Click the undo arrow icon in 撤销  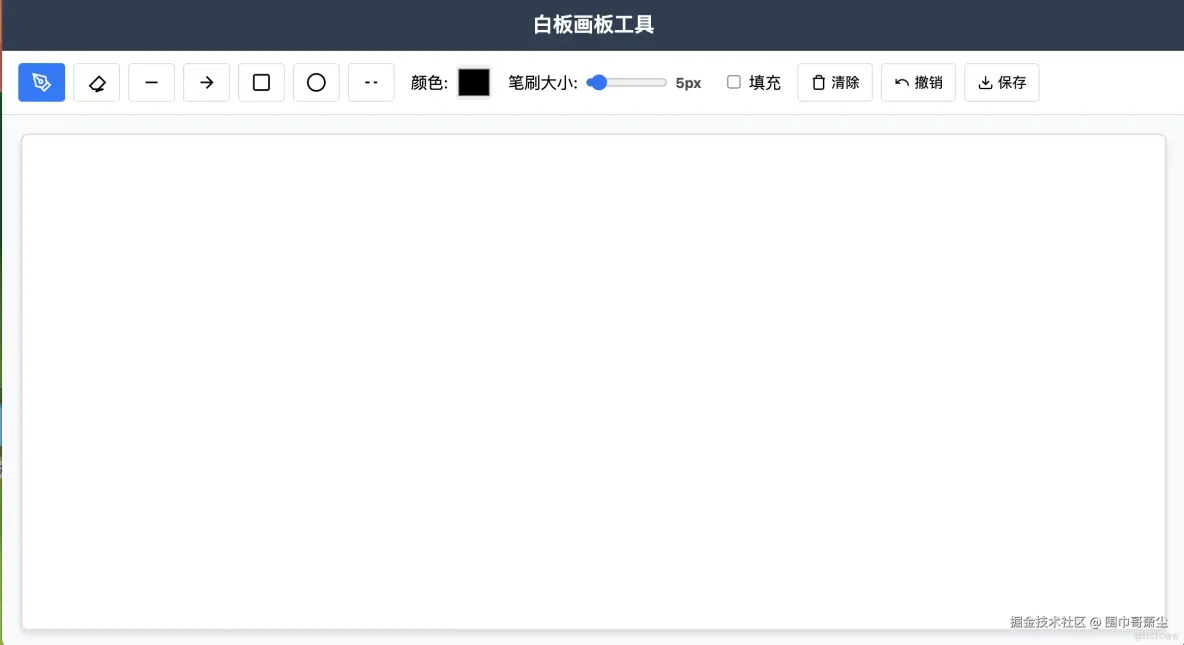[x=900, y=82]
